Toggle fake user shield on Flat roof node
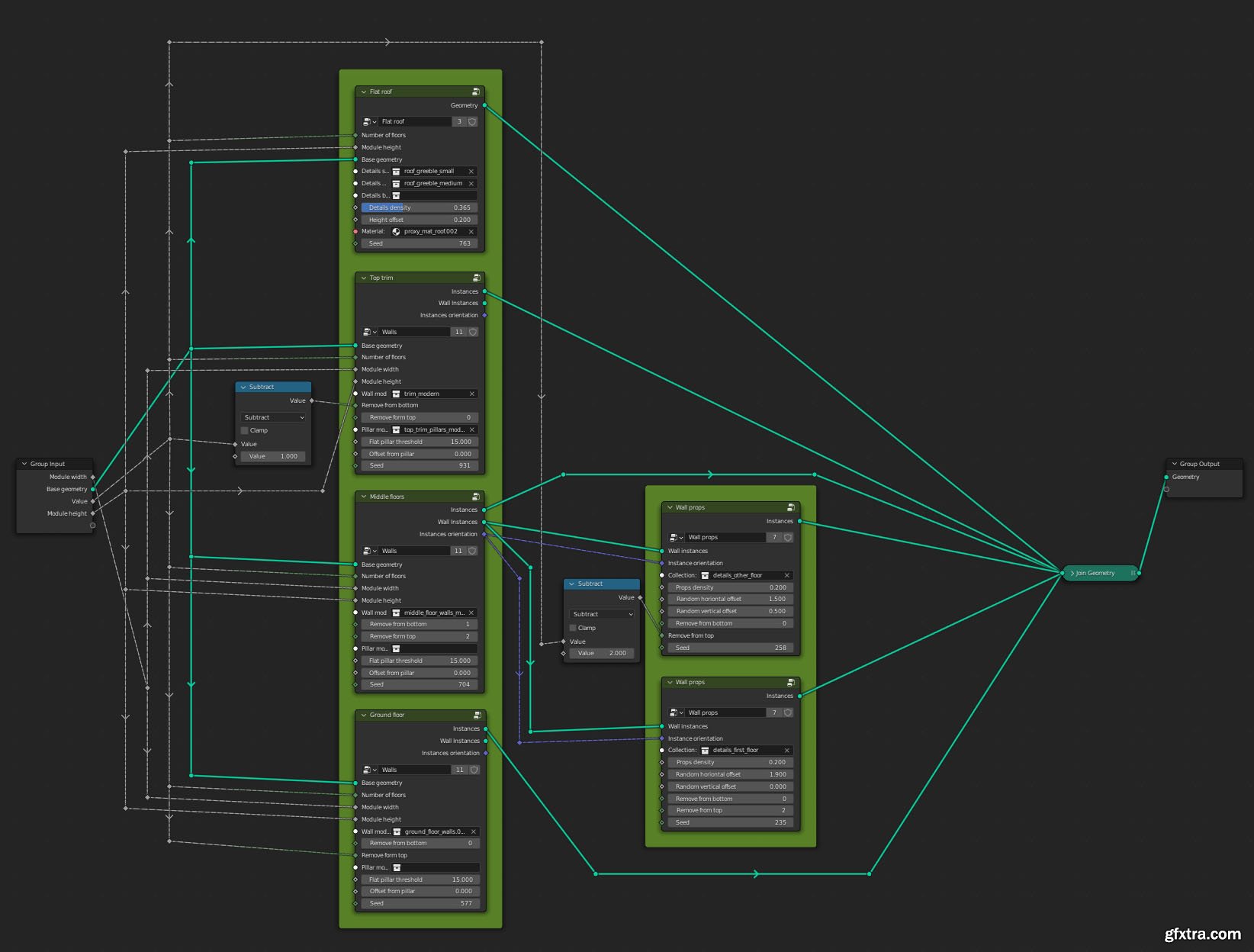The height and width of the screenshot is (952, 1254). [473, 121]
